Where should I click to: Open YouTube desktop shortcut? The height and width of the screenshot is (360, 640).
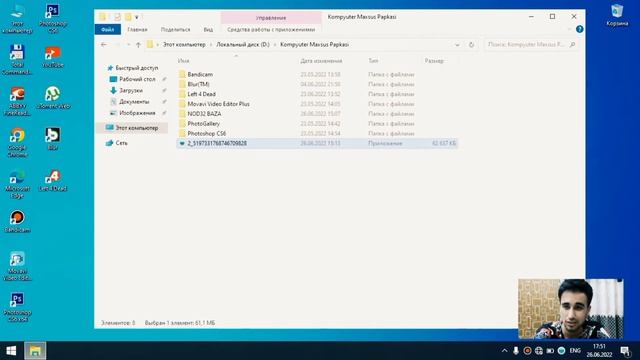pyautogui.click(x=53, y=57)
